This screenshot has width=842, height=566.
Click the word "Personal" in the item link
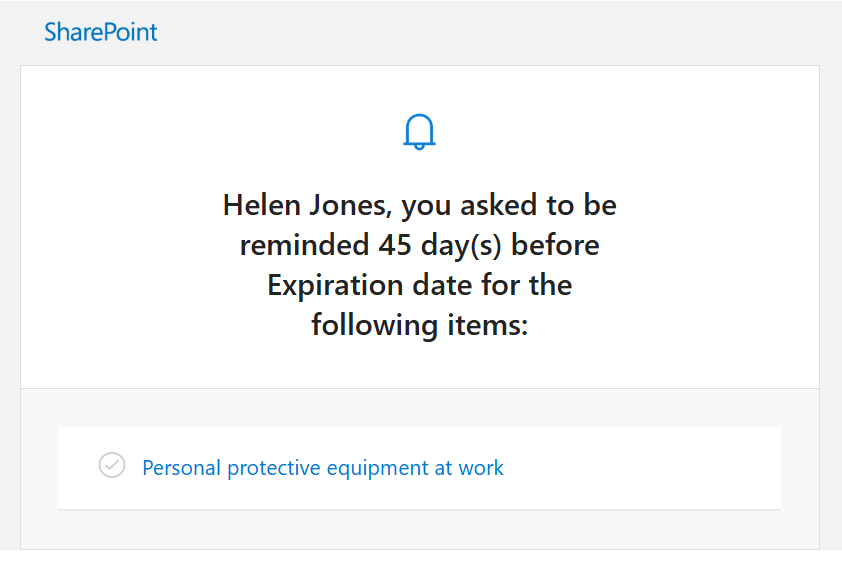tap(182, 467)
